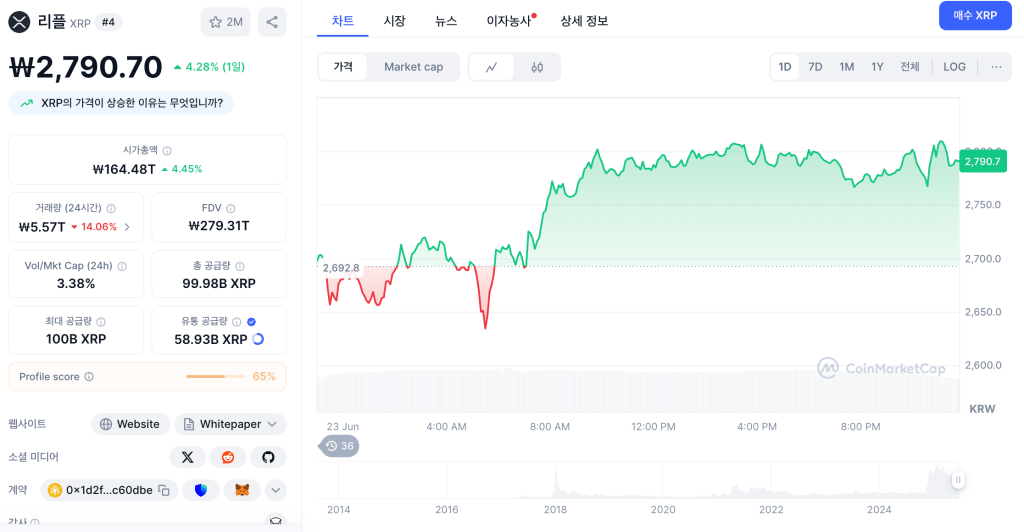Open the 시장 tab
The width and height of the screenshot is (1024, 532).
[x=394, y=21]
